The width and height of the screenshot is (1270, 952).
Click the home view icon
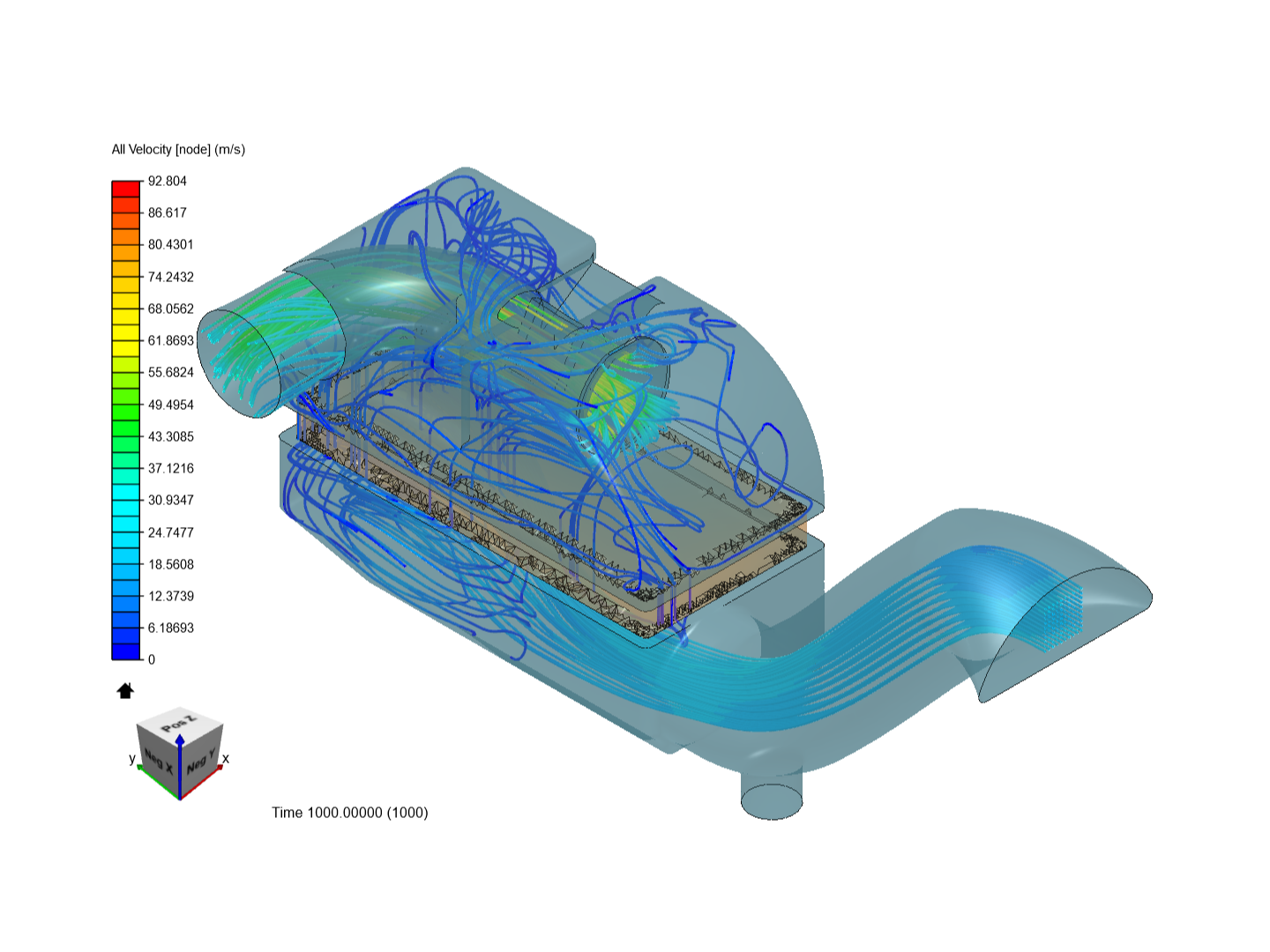coord(125,691)
